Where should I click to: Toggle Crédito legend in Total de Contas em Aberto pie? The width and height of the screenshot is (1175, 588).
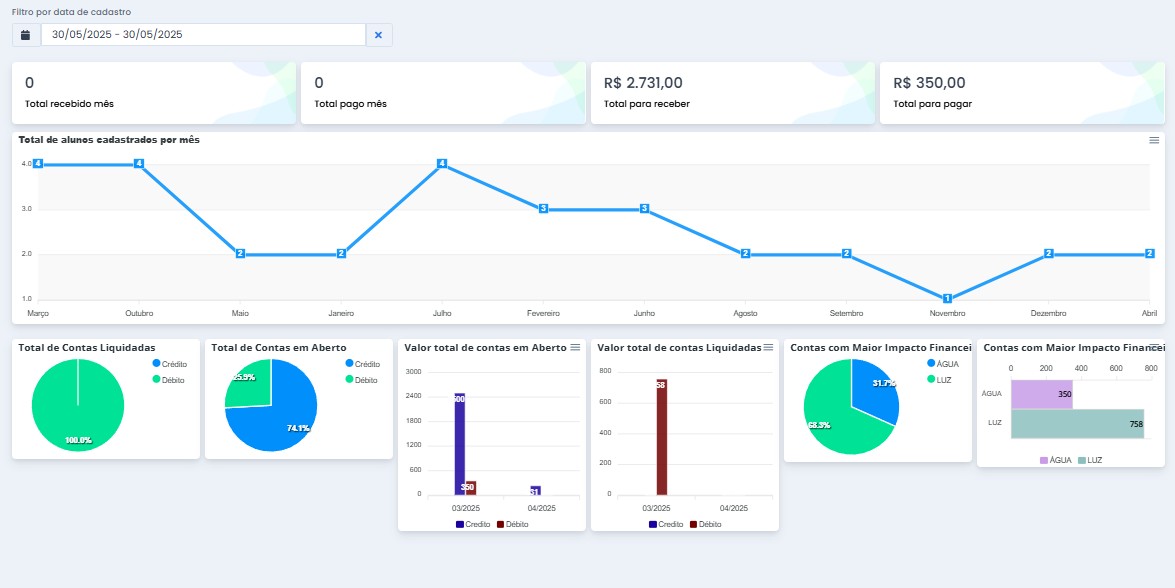(363, 363)
